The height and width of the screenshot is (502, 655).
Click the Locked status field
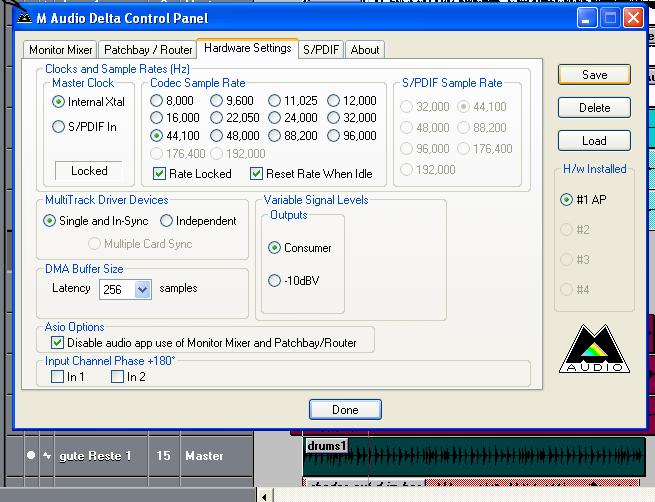[x=89, y=171]
